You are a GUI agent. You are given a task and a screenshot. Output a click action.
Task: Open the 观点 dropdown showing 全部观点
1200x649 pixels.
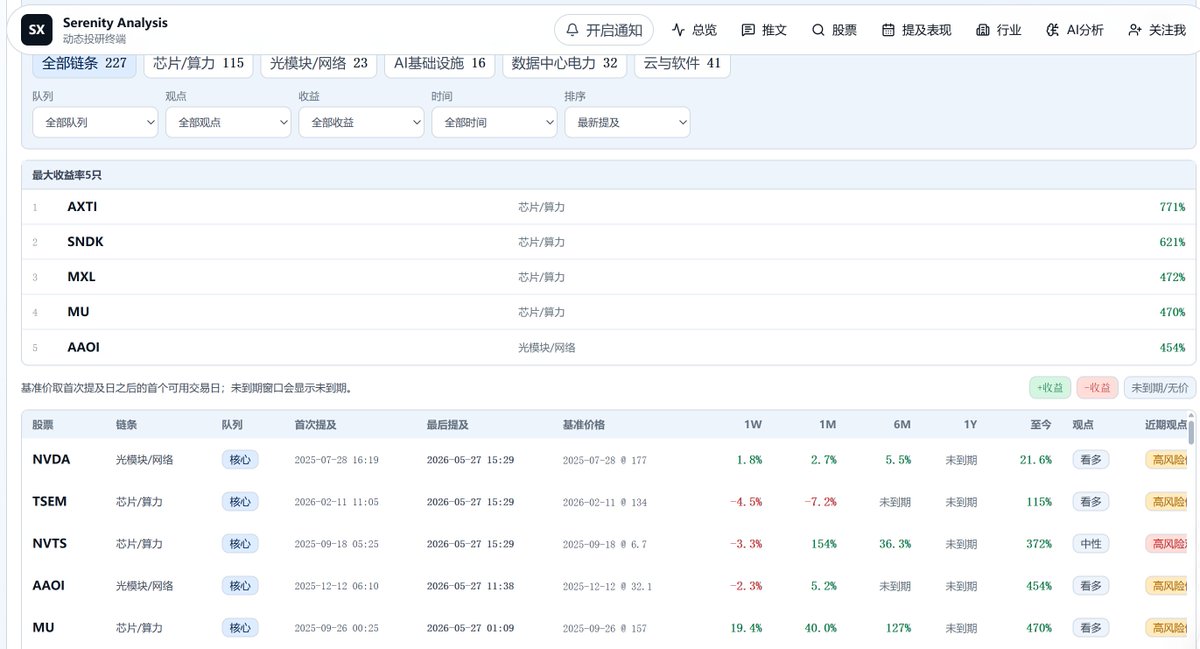(228, 122)
